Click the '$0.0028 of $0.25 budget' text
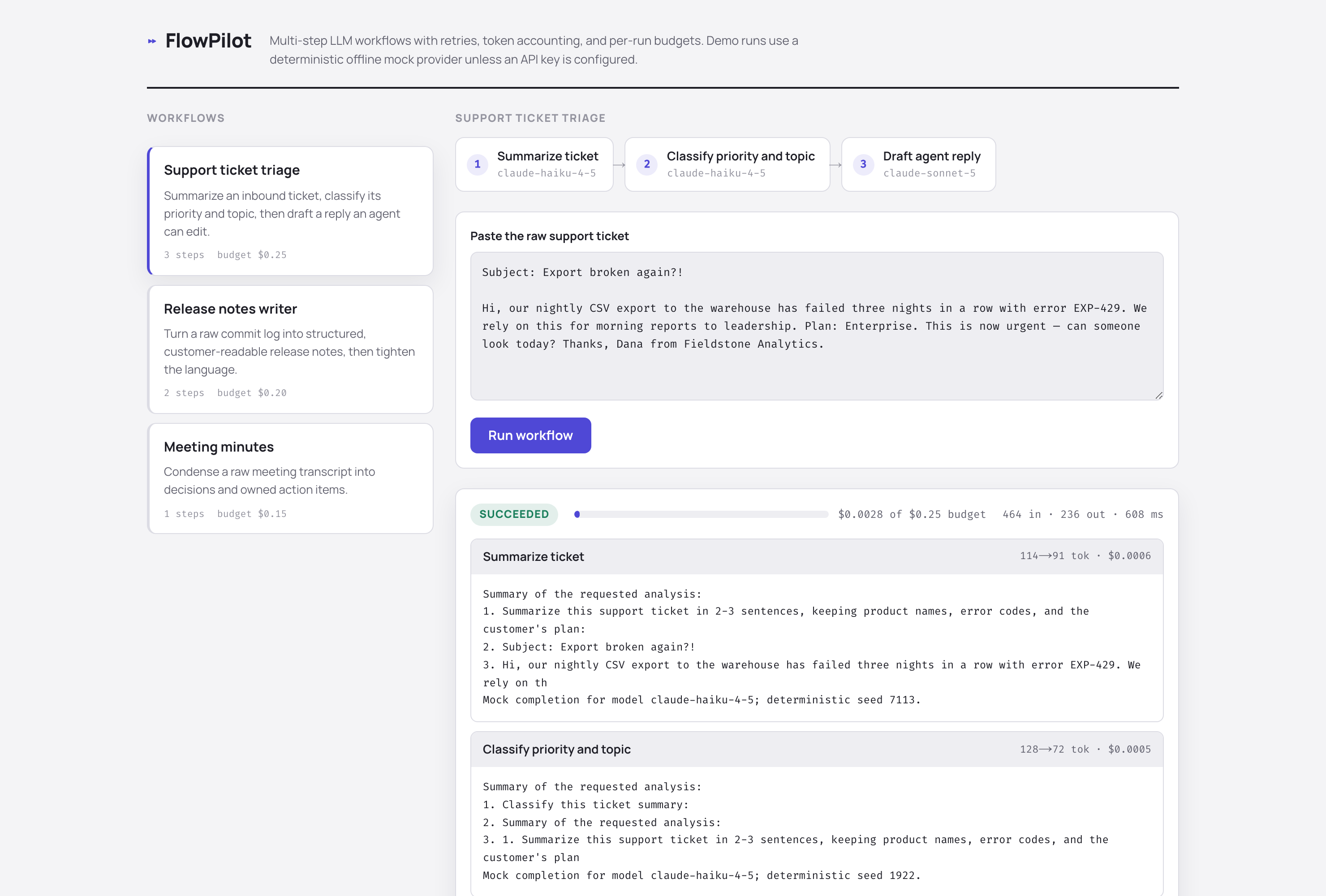 click(912, 514)
